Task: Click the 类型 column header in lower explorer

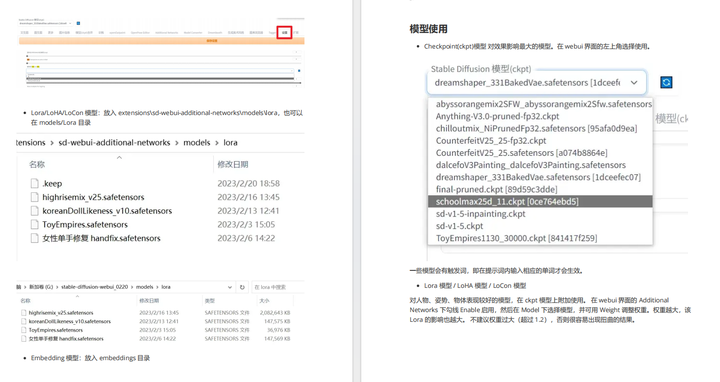Action: (210, 301)
